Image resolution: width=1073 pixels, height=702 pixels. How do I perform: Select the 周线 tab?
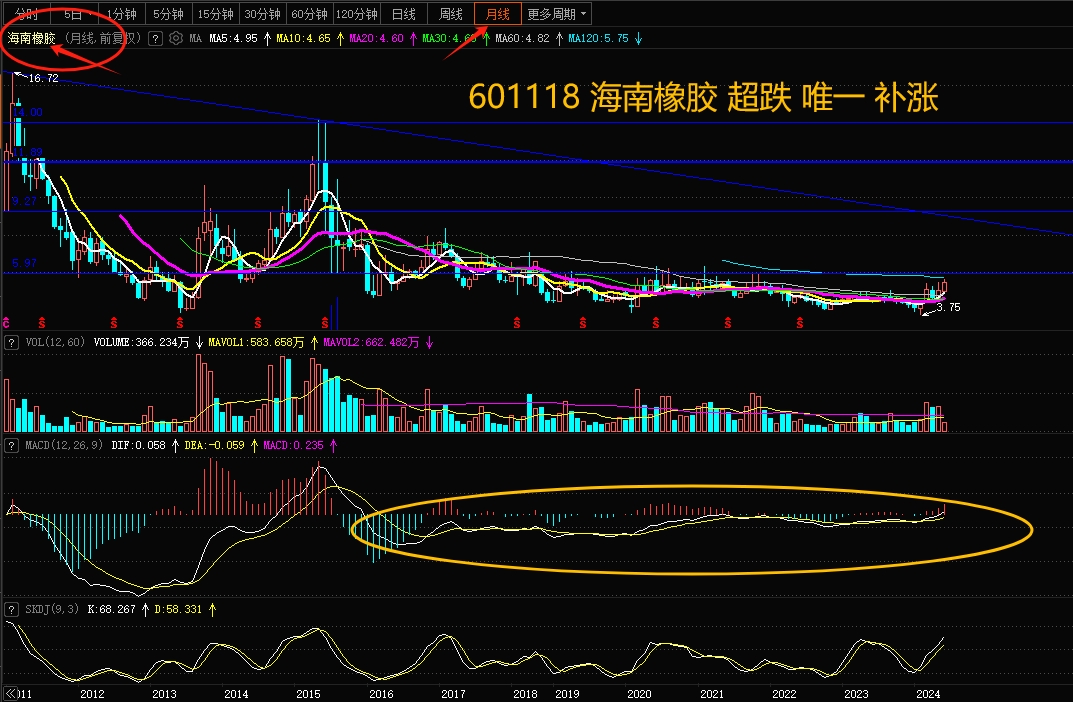[x=451, y=14]
